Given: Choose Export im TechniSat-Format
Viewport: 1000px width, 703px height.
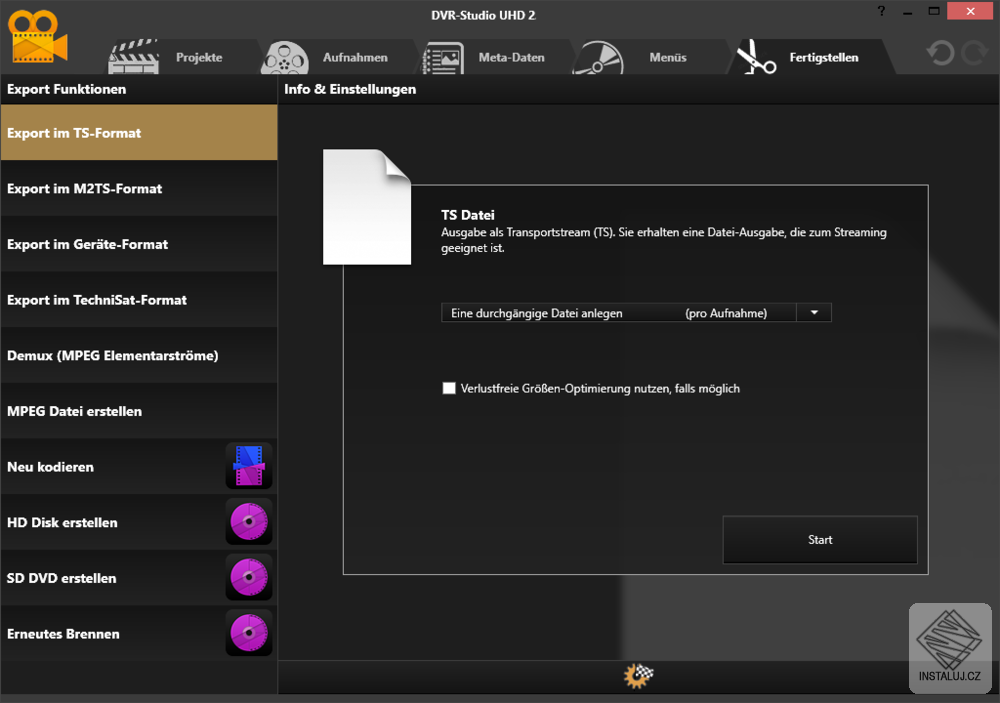Looking at the screenshot, I should 139,299.
